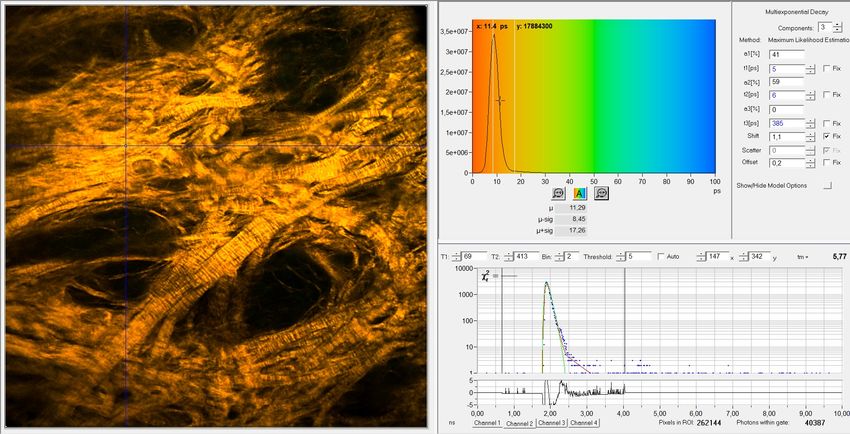Image resolution: width=850 pixels, height=434 pixels.
Task: Click the Components spinner arrows
Action: coord(838,27)
